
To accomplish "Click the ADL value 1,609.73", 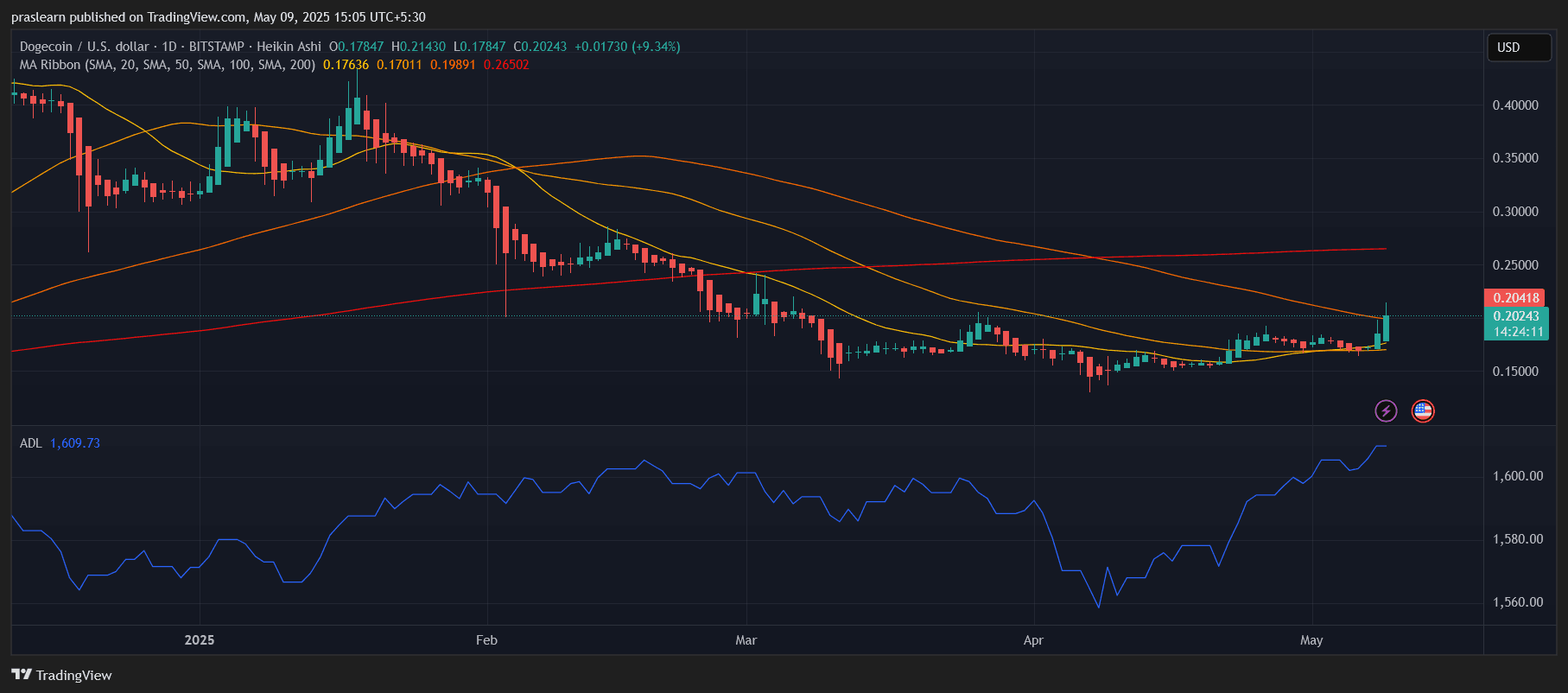I will click(x=75, y=443).
